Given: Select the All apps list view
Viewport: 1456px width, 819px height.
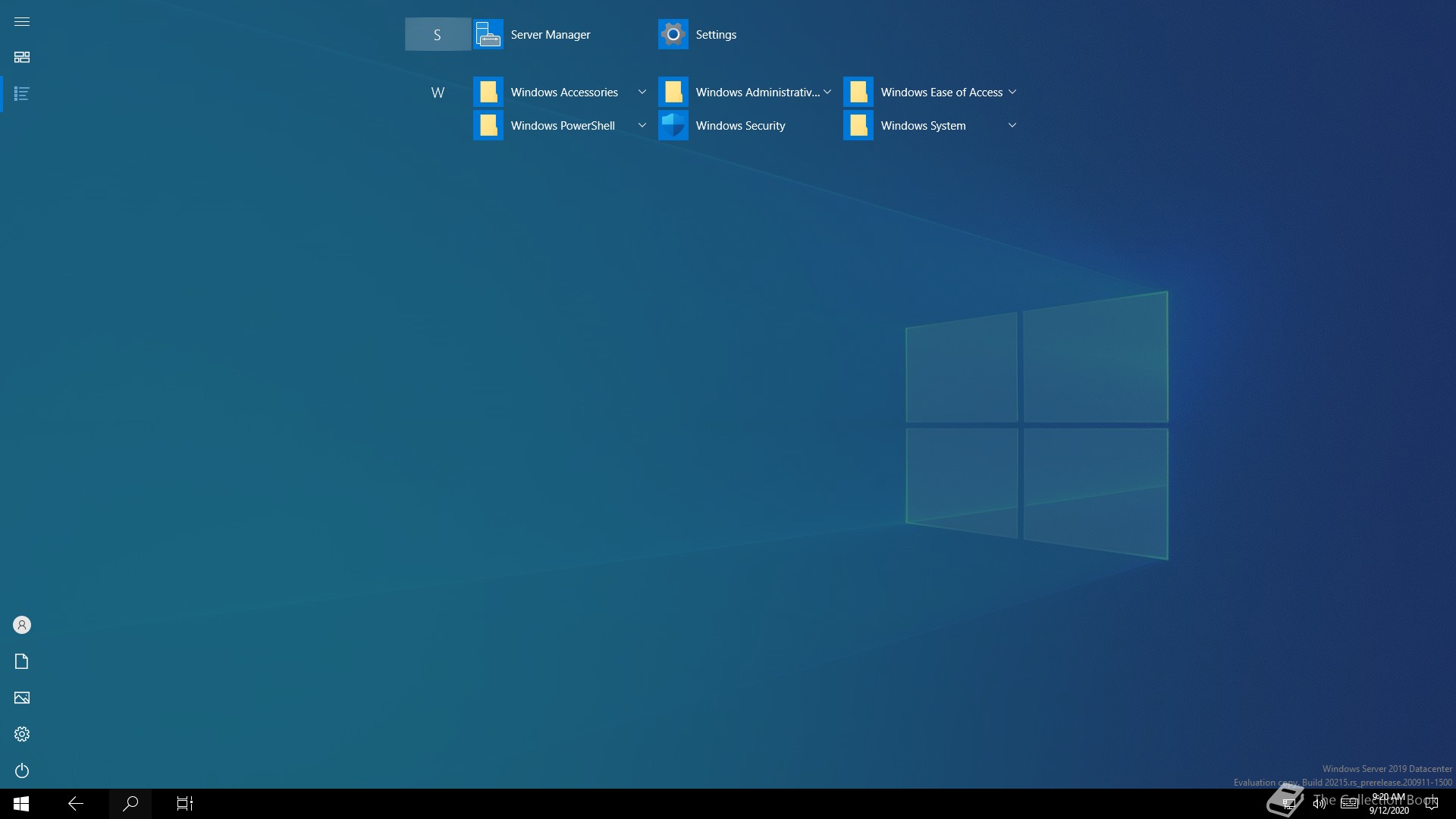Looking at the screenshot, I should click(x=22, y=94).
